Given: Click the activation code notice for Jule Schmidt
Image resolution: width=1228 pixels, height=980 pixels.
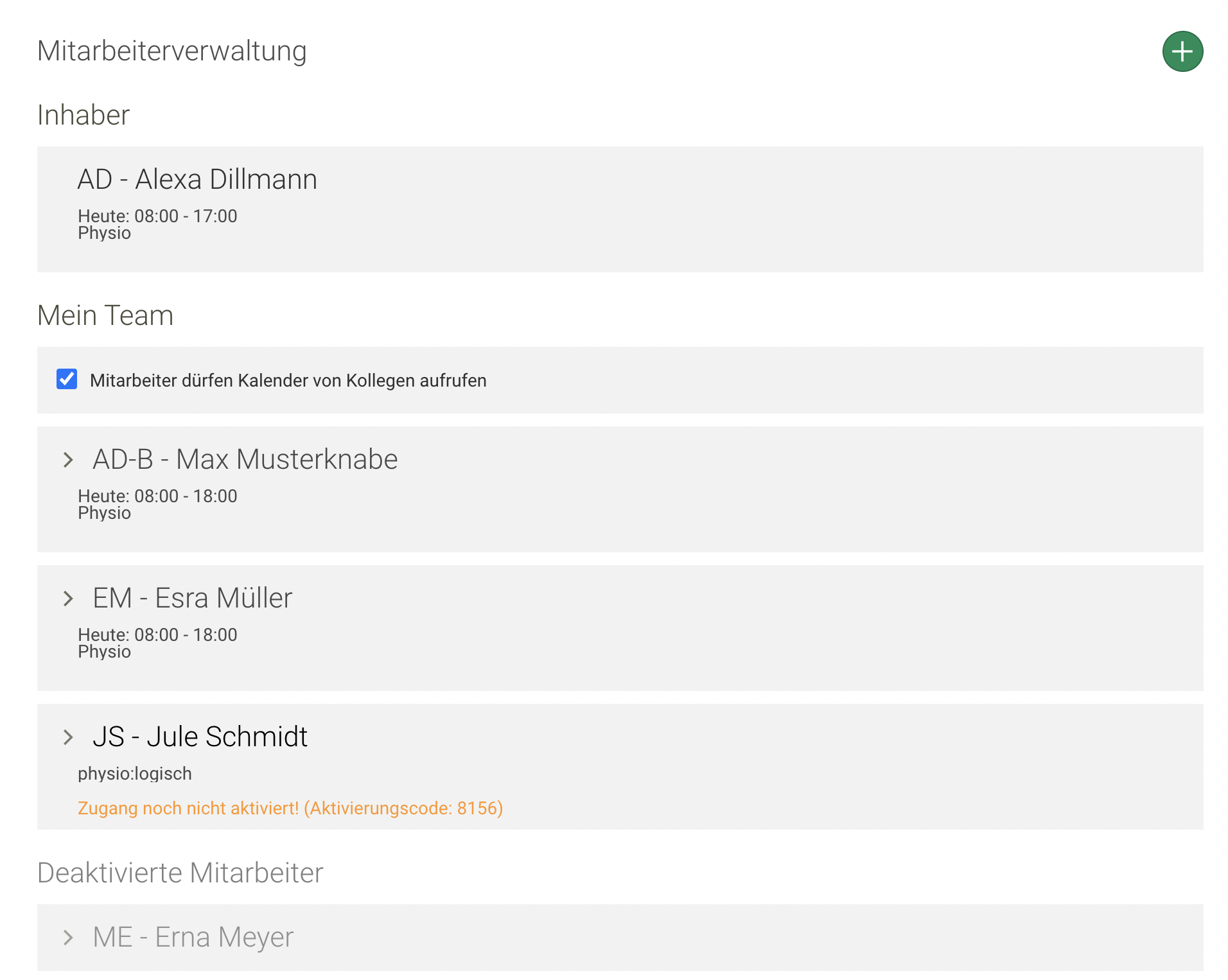Looking at the screenshot, I should 290,808.
